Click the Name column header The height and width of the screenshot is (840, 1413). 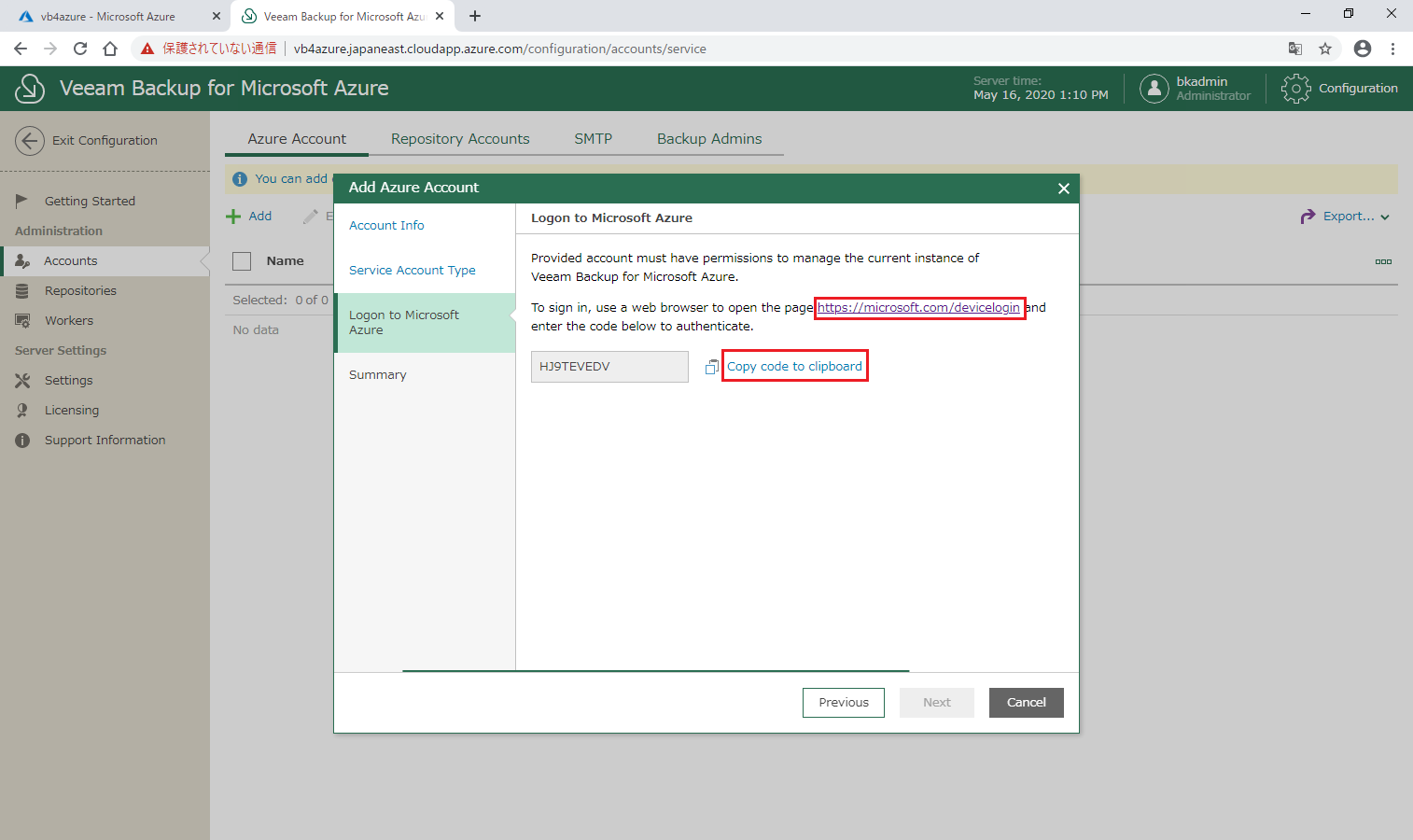286,261
